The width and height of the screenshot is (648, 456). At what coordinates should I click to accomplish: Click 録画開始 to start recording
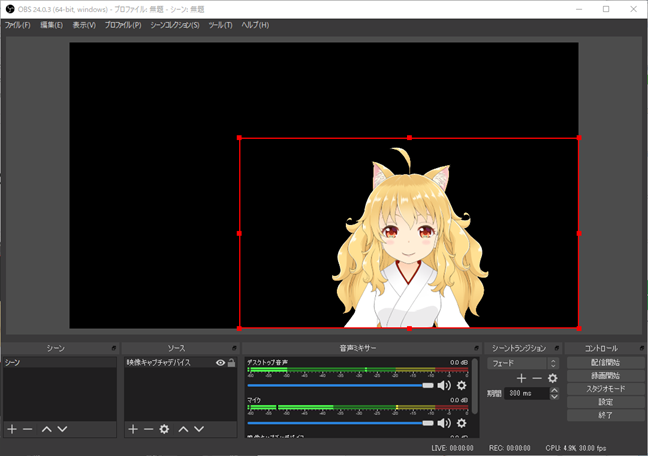[x=605, y=376]
